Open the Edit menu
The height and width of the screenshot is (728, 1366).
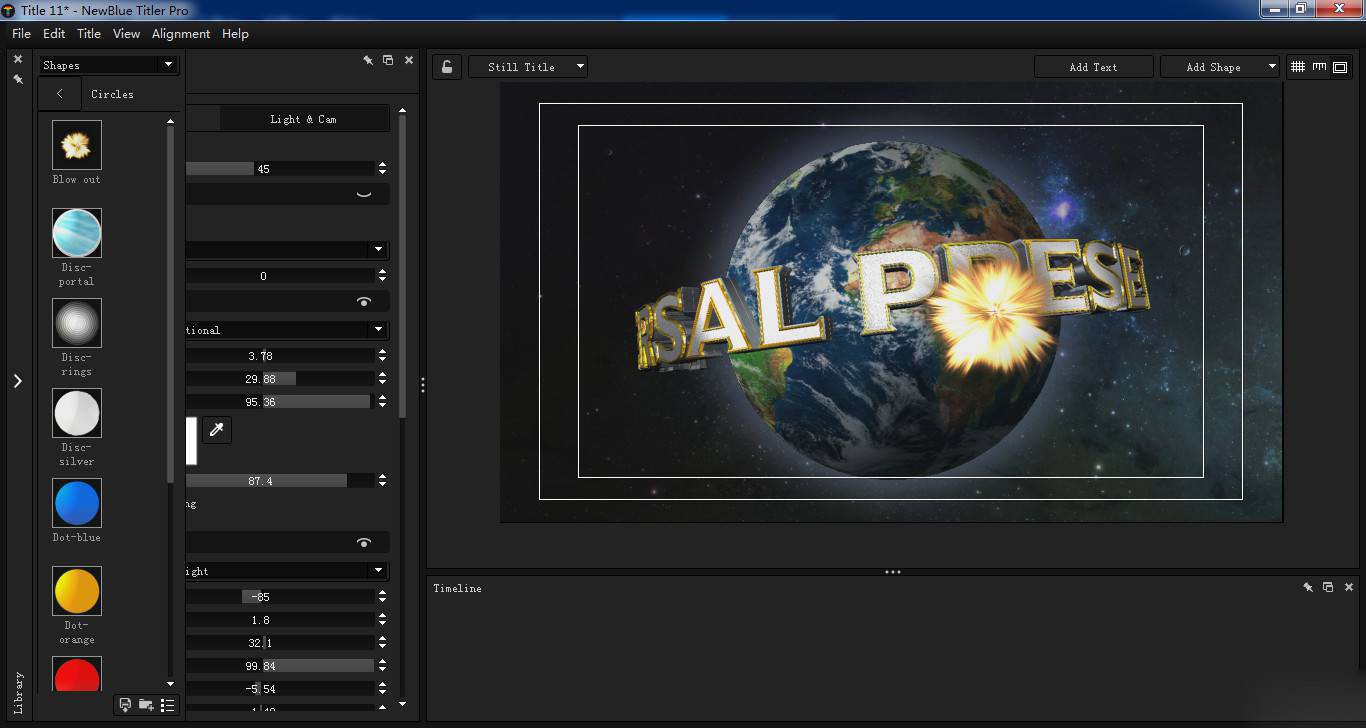[54, 34]
